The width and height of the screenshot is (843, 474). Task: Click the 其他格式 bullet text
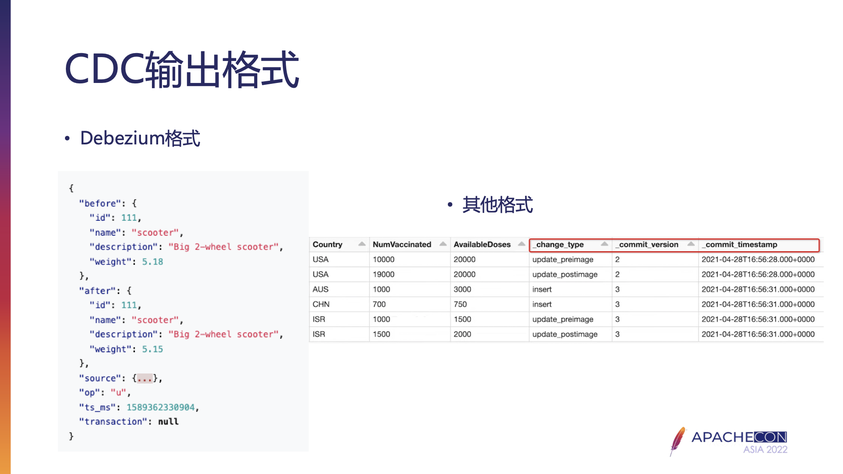(498, 205)
